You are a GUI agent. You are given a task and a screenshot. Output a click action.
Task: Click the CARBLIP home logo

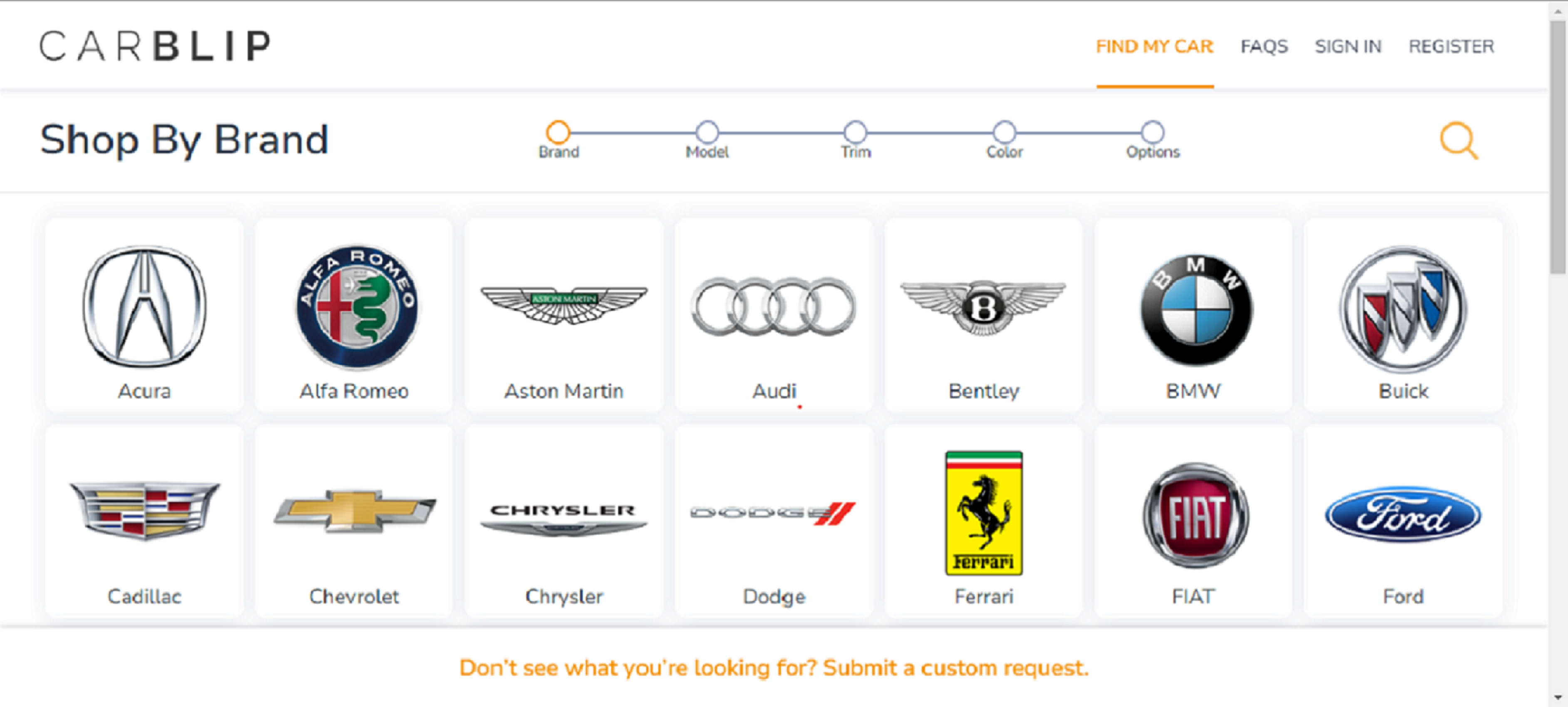[x=155, y=46]
